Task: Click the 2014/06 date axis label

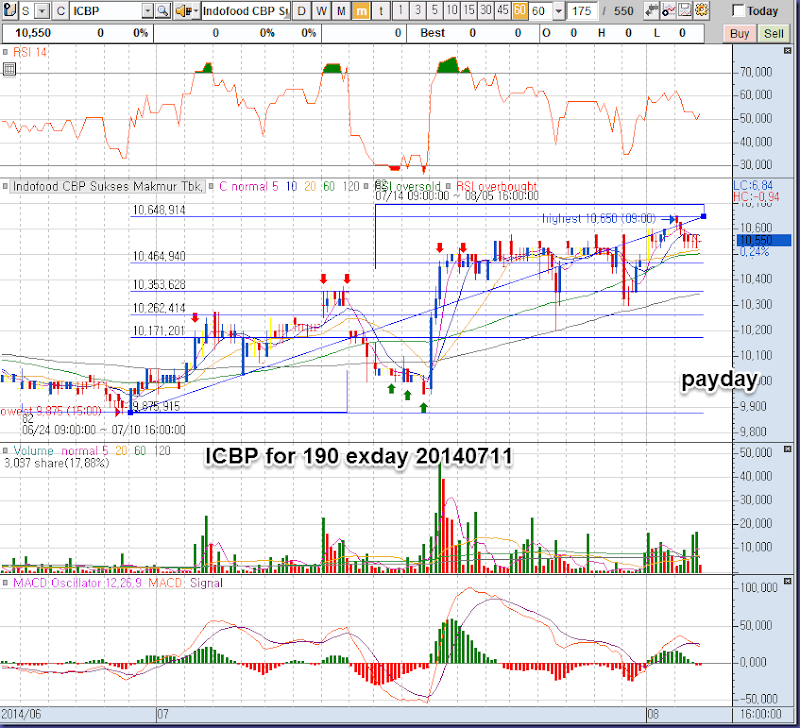Action: pyautogui.click(x=21, y=714)
